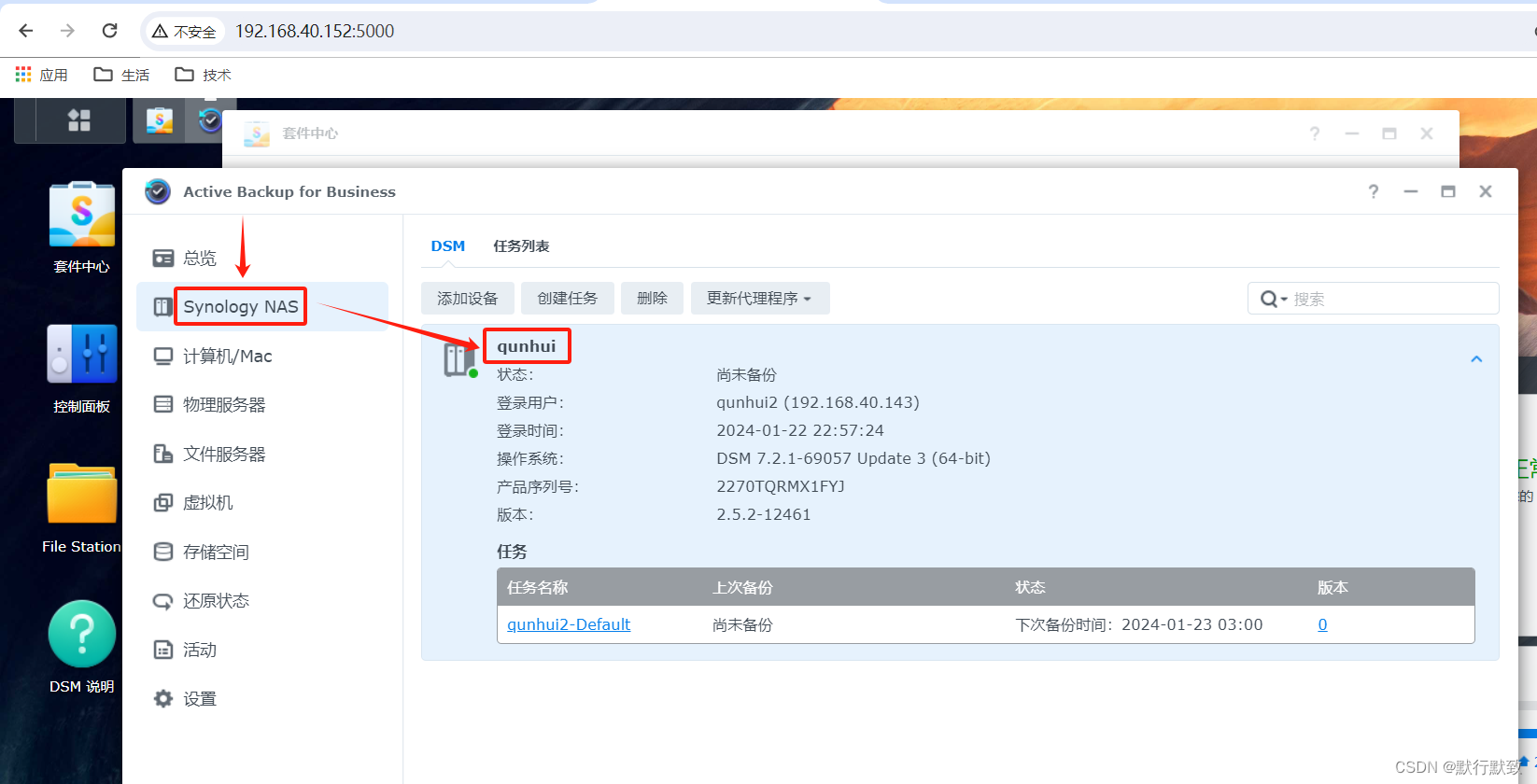Open the qunhui2-Default task link

click(569, 624)
